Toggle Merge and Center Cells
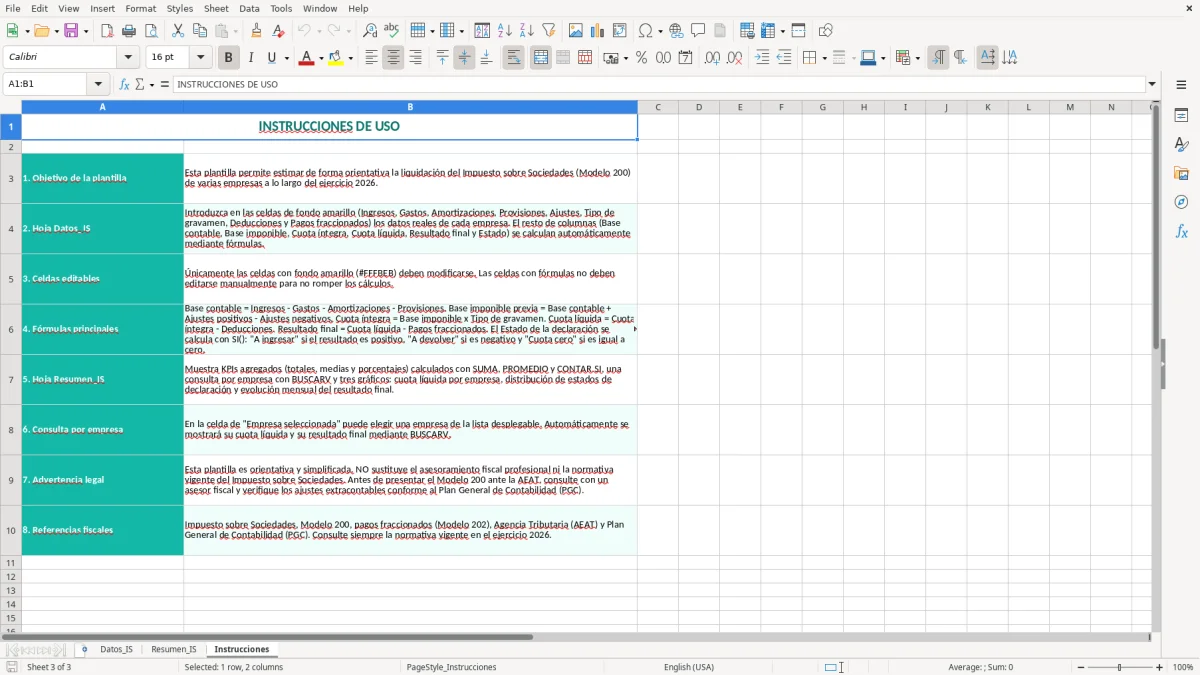 (x=540, y=58)
